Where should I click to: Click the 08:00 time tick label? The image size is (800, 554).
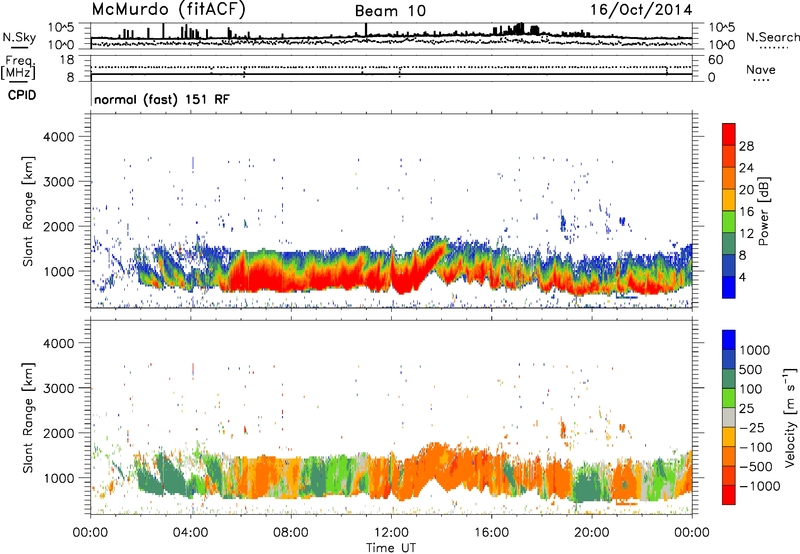coord(291,533)
